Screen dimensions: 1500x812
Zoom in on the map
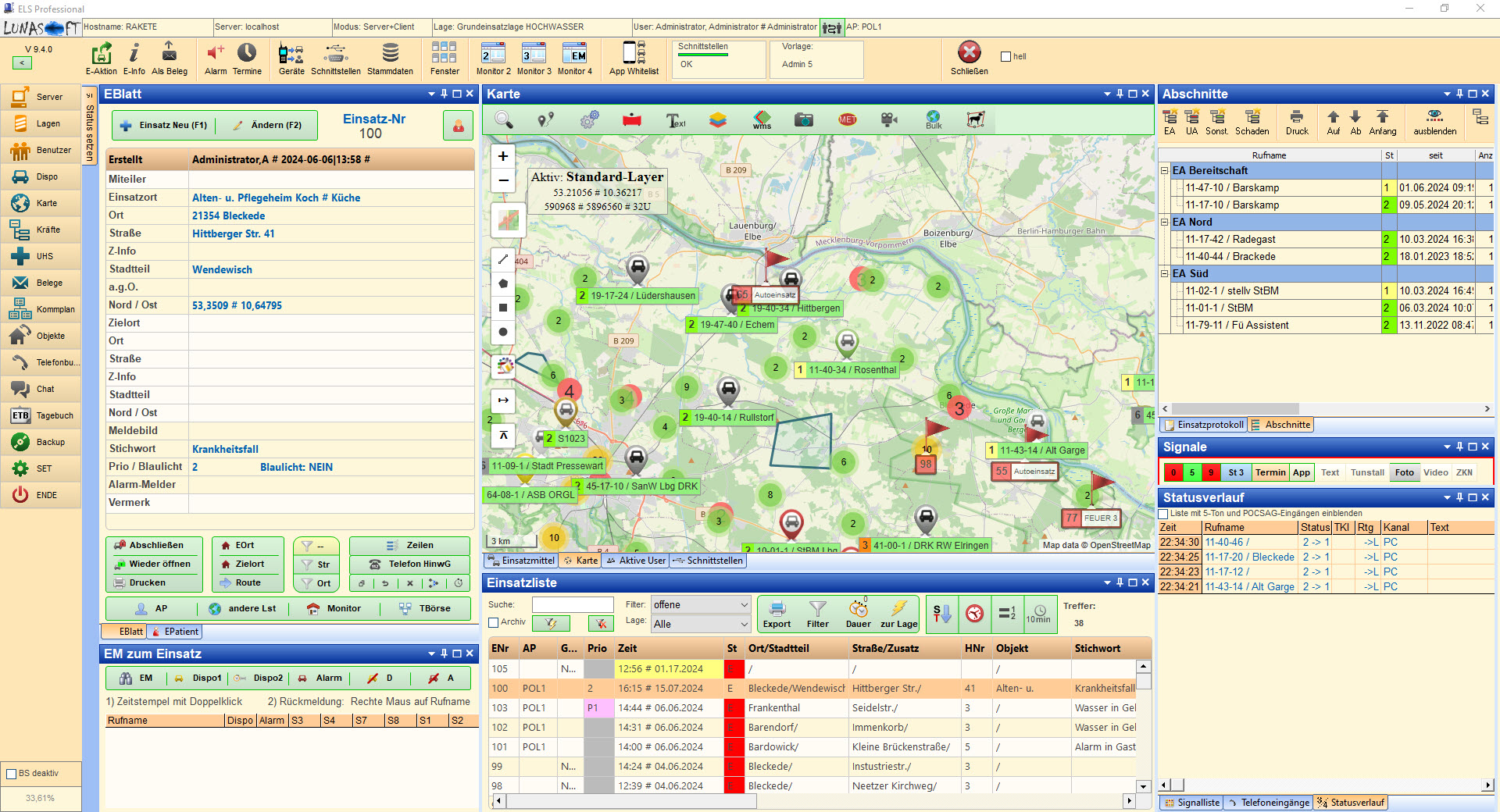tap(503, 156)
